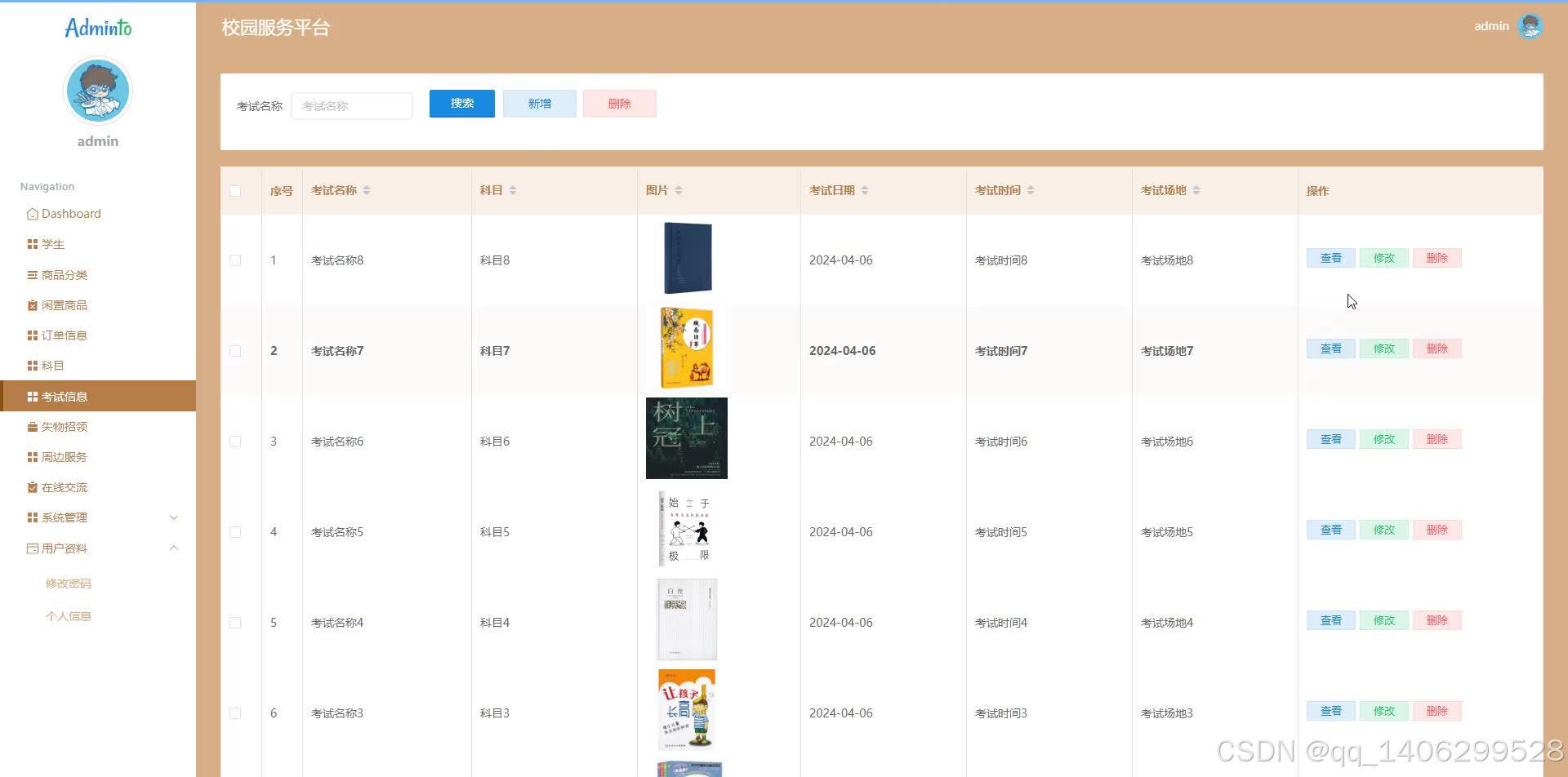The height and width of the screenshot is (777, 1568).
Task: Click the large admin profile avatar in sidebar
Action: click(x=98, y=91)
